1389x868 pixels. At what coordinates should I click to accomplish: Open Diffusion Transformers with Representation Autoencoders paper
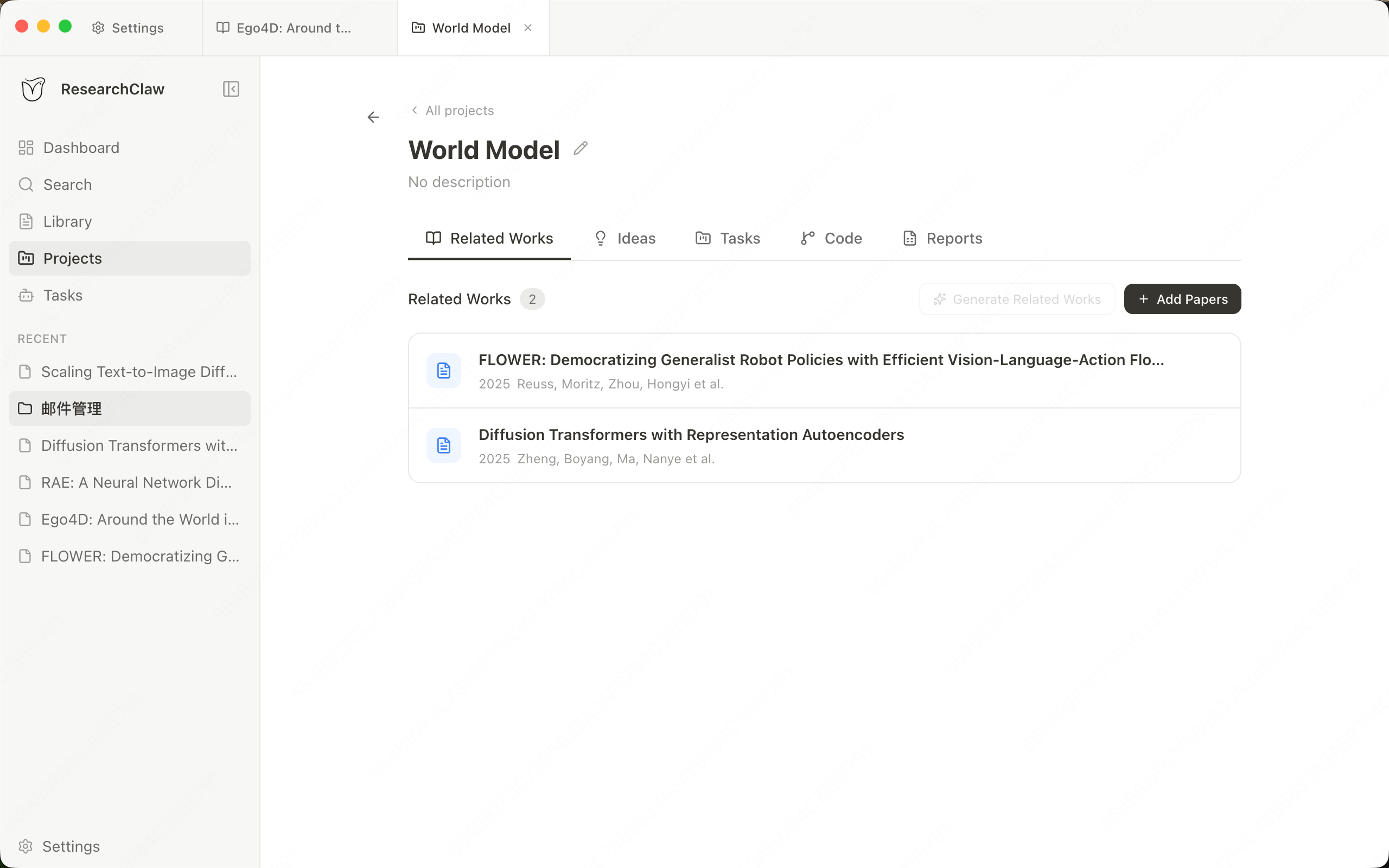691,435
